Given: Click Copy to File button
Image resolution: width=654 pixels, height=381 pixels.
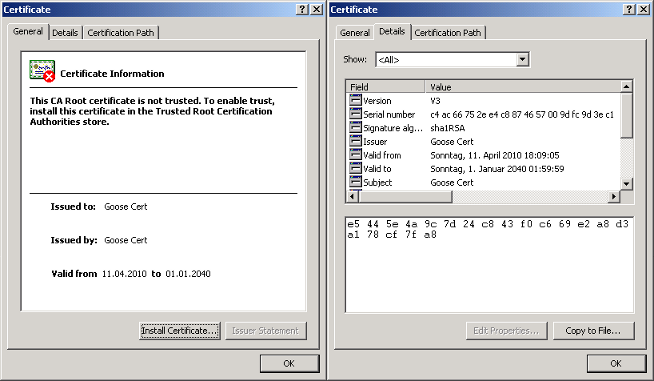Looking at the screenshot, I should tap(594, 331).
